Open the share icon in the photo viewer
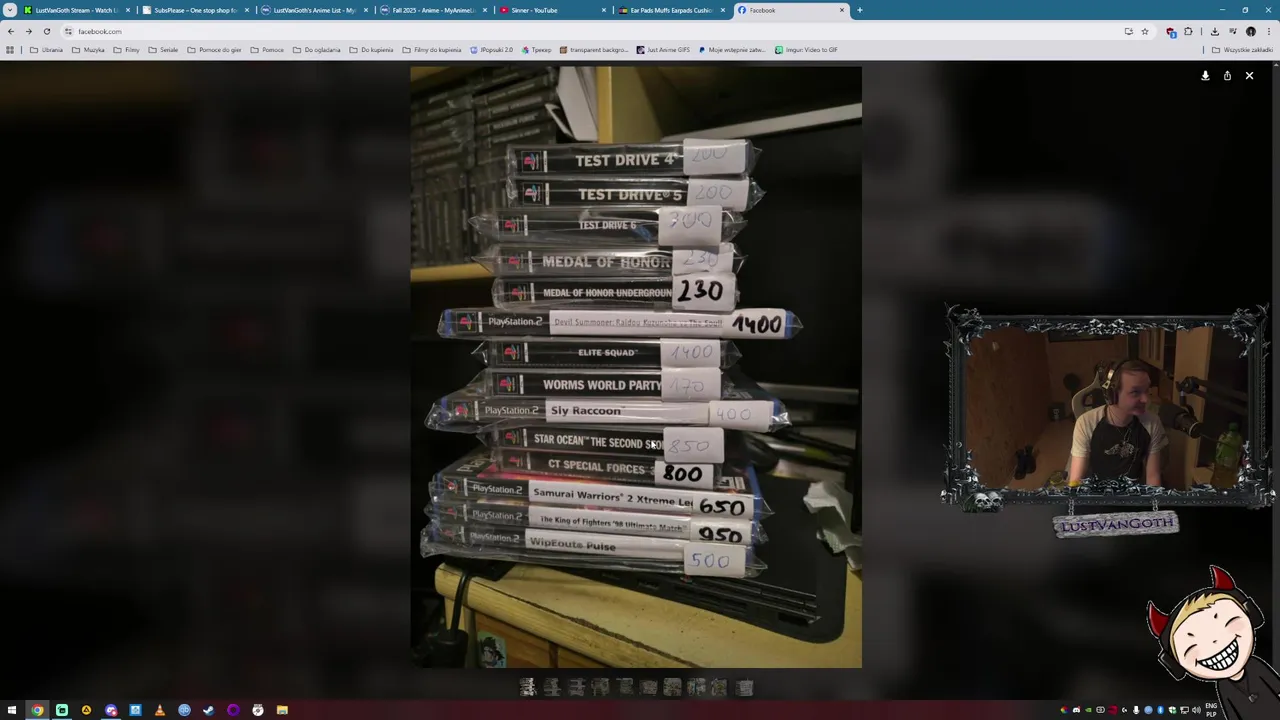 click(1227, 75)
